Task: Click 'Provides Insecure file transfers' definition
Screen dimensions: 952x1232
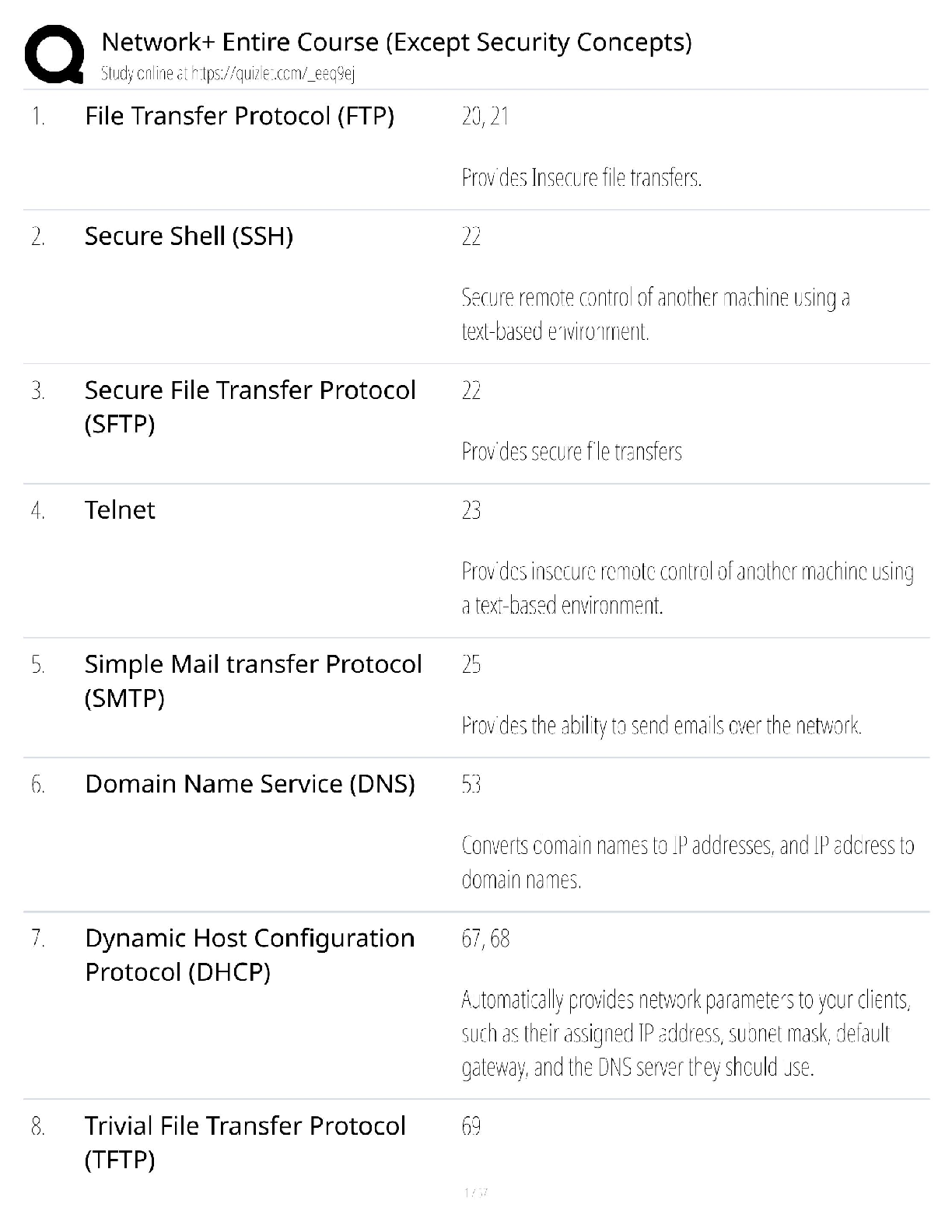Action: click(x=581, y=178)
